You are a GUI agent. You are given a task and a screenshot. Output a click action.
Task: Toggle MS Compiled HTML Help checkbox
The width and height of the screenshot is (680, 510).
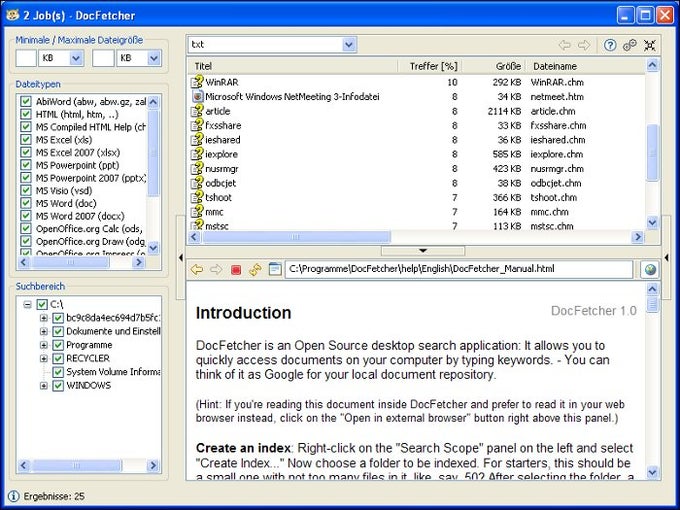tap(26, 127)
